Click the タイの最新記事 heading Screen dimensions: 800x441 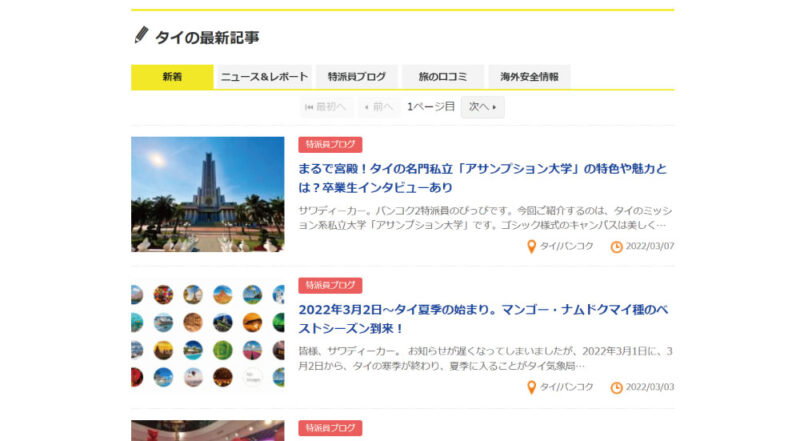click(x=207, y=37)
